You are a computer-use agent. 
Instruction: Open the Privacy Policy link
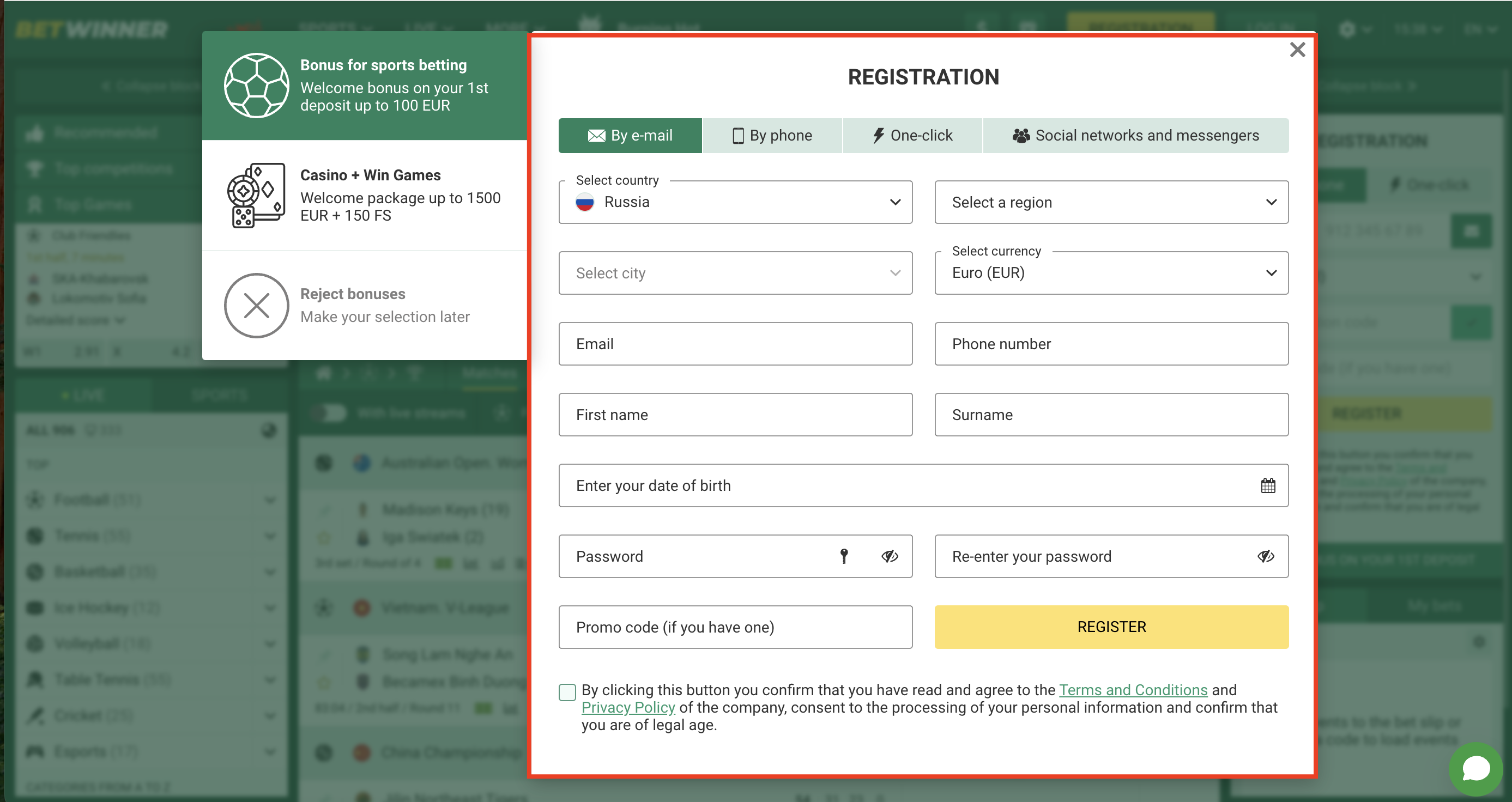click(x=628, y=708)
